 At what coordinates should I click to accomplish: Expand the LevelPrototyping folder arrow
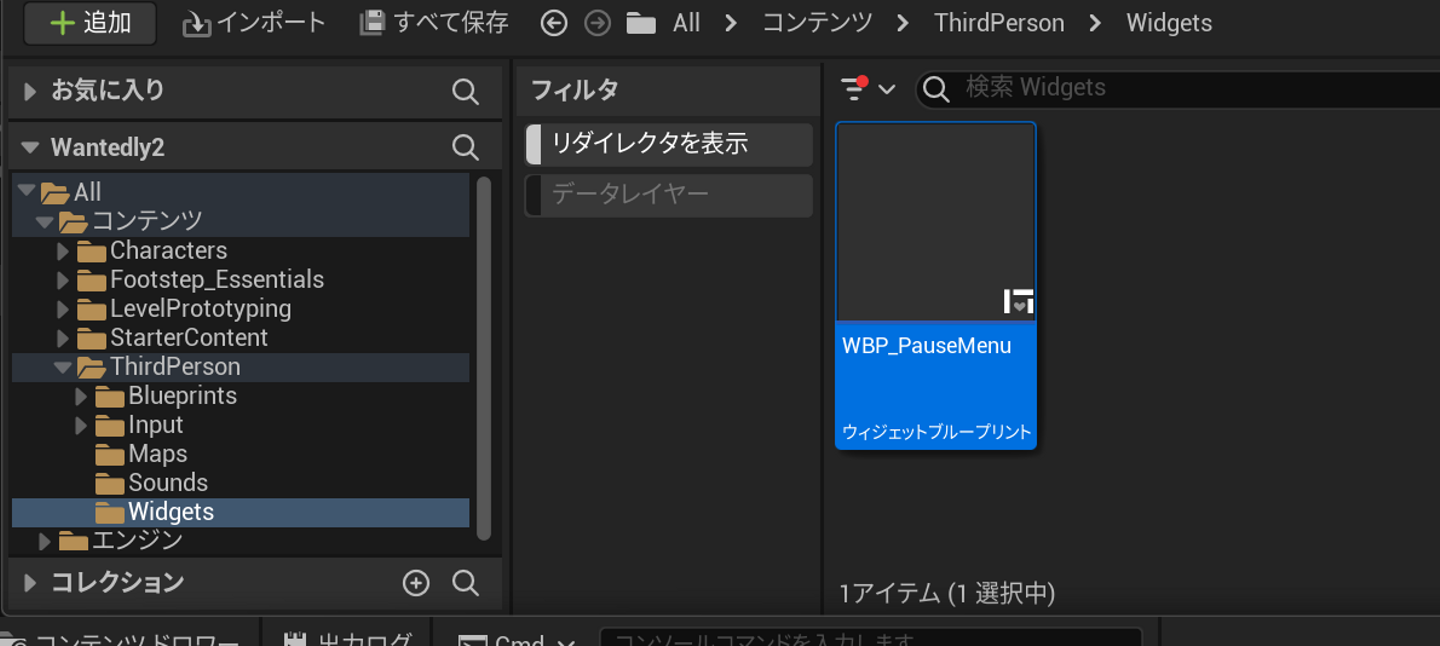point(63,308)
